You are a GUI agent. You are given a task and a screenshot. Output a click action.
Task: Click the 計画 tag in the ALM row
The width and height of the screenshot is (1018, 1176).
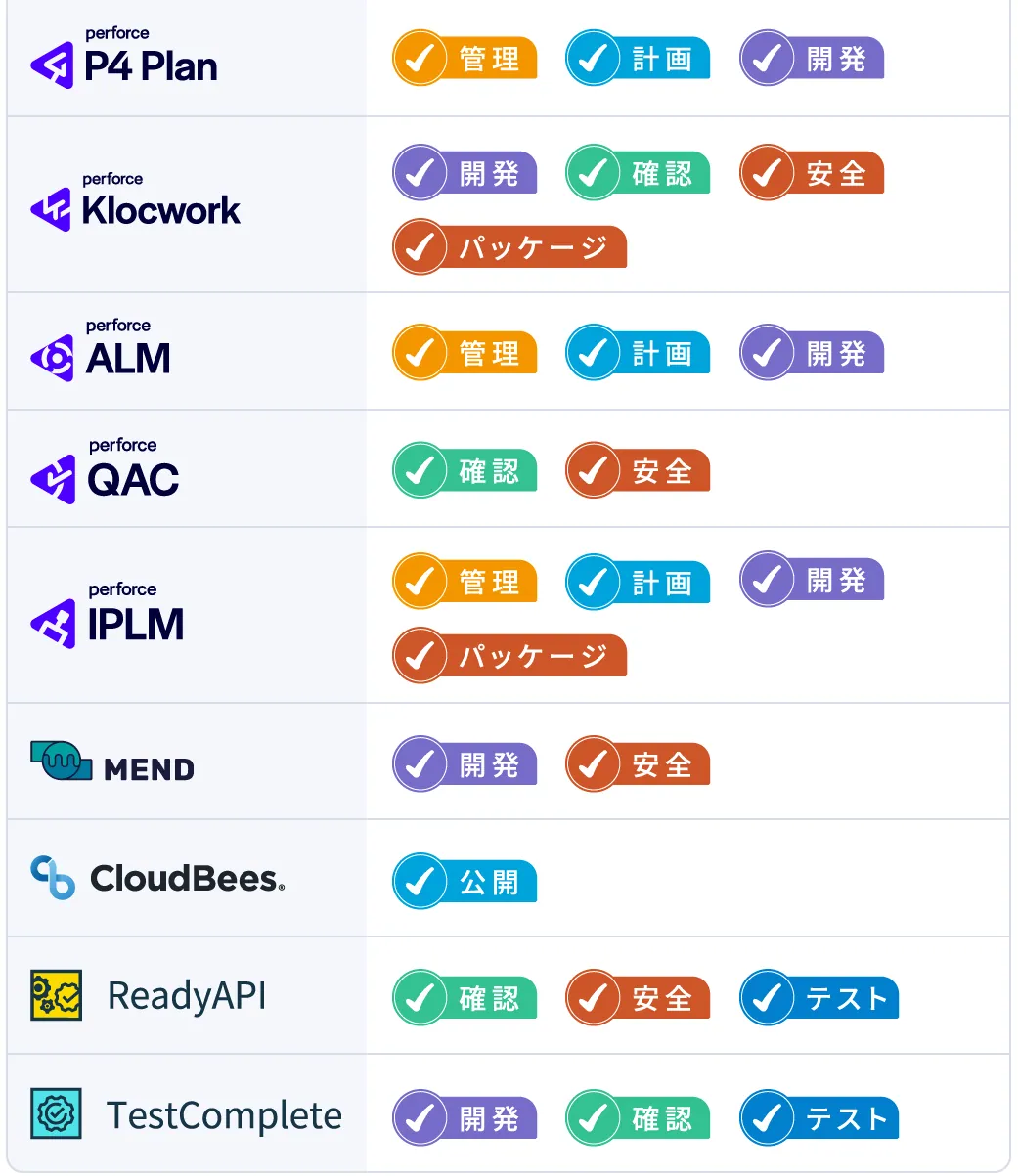tap(639, 353)
